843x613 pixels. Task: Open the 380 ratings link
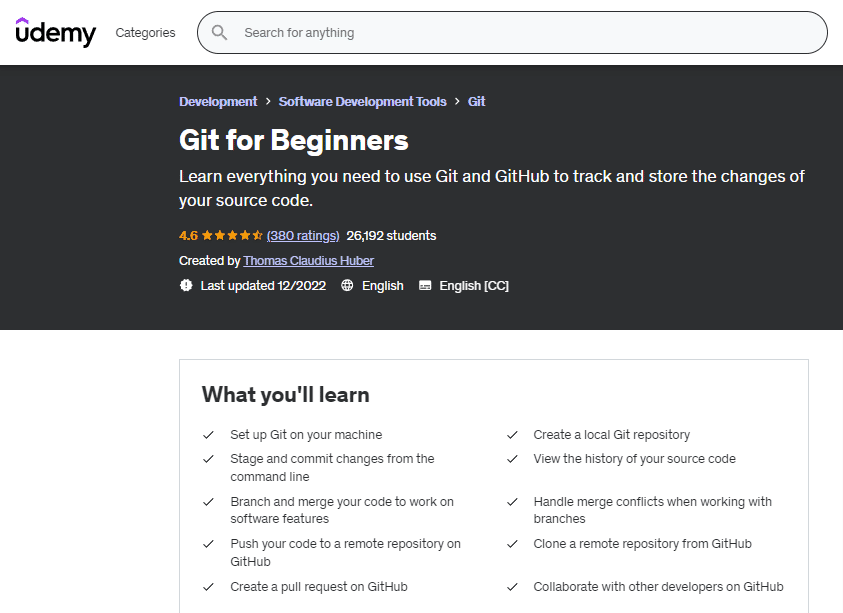tap(303, 236)
